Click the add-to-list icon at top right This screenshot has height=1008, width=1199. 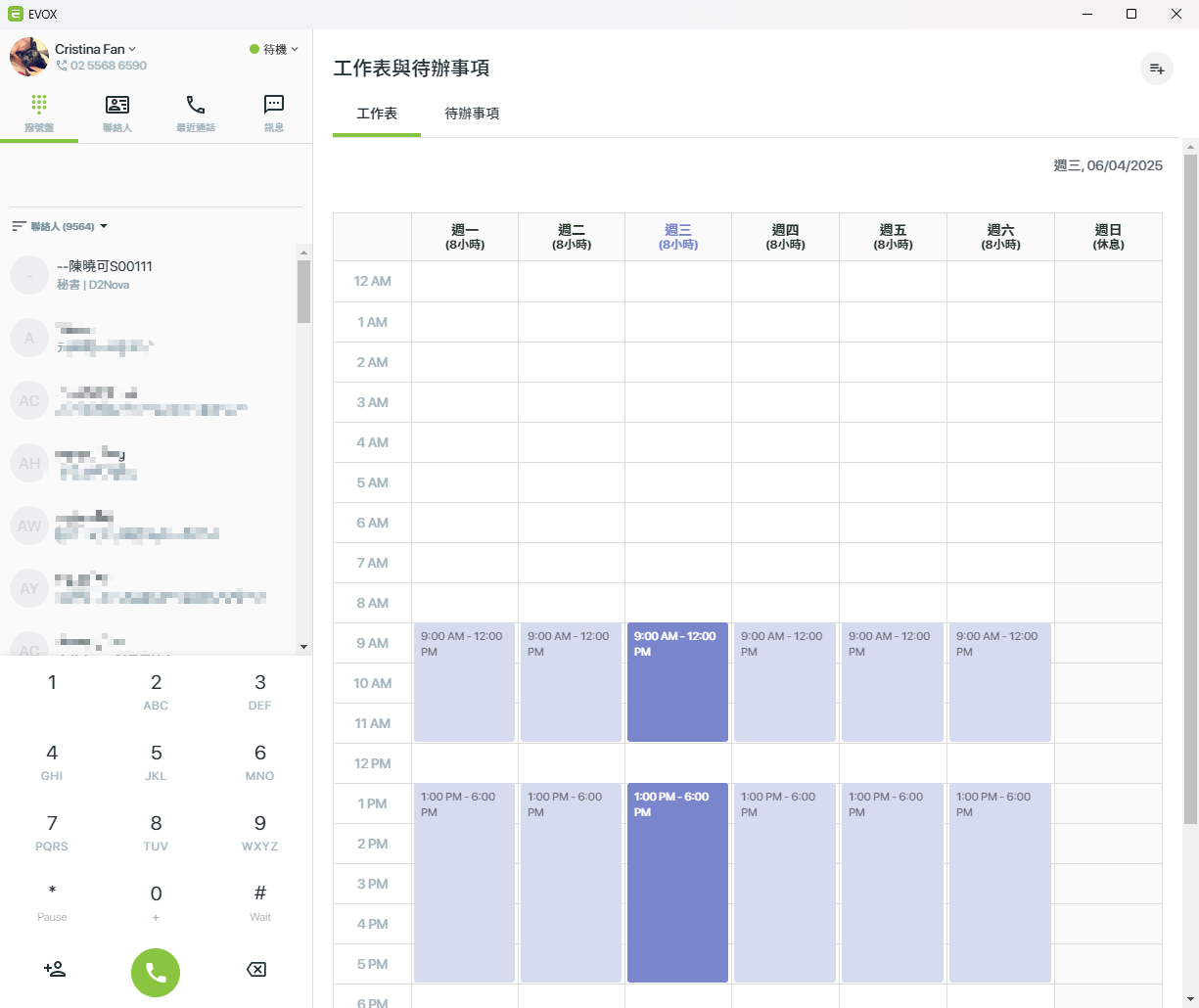coord(1157,69)
